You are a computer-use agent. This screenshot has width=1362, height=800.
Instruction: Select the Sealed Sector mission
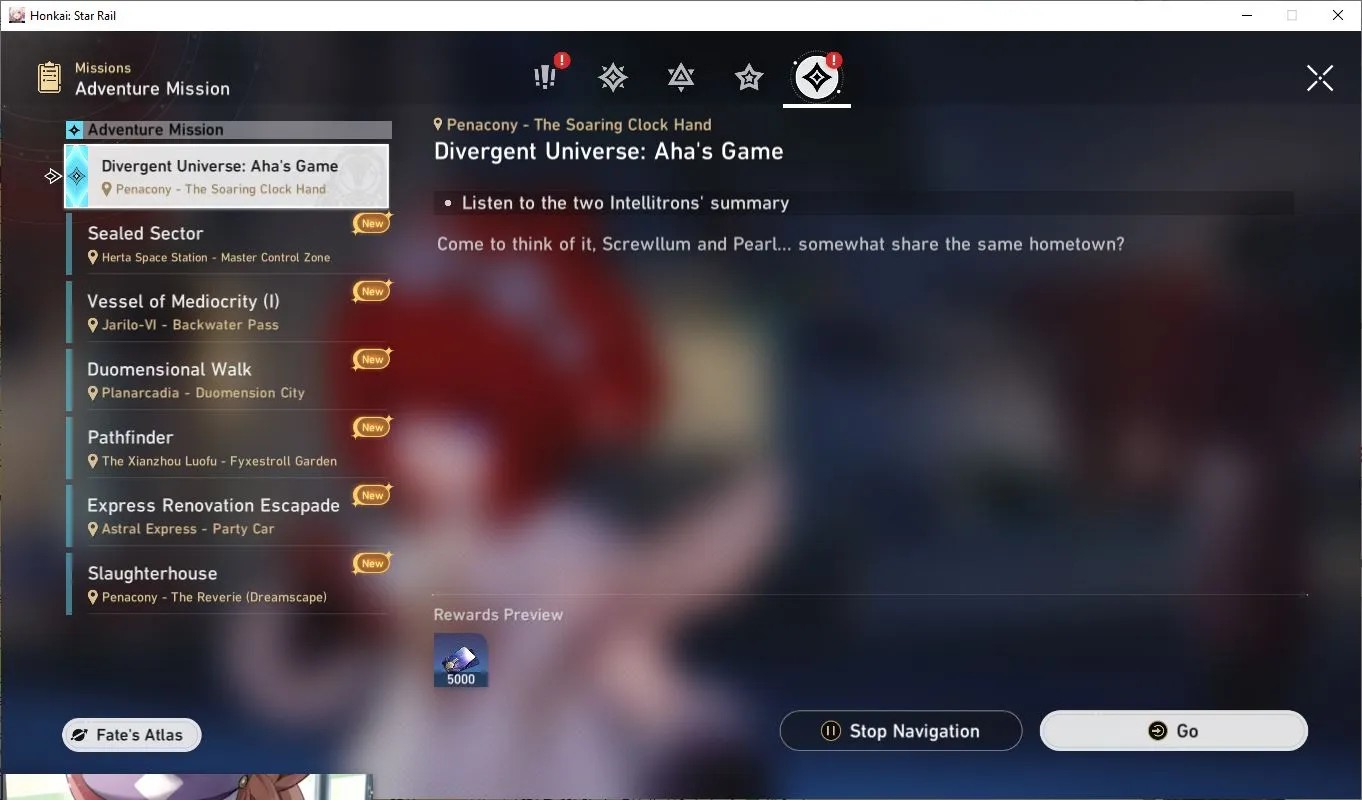coord(227,244)
